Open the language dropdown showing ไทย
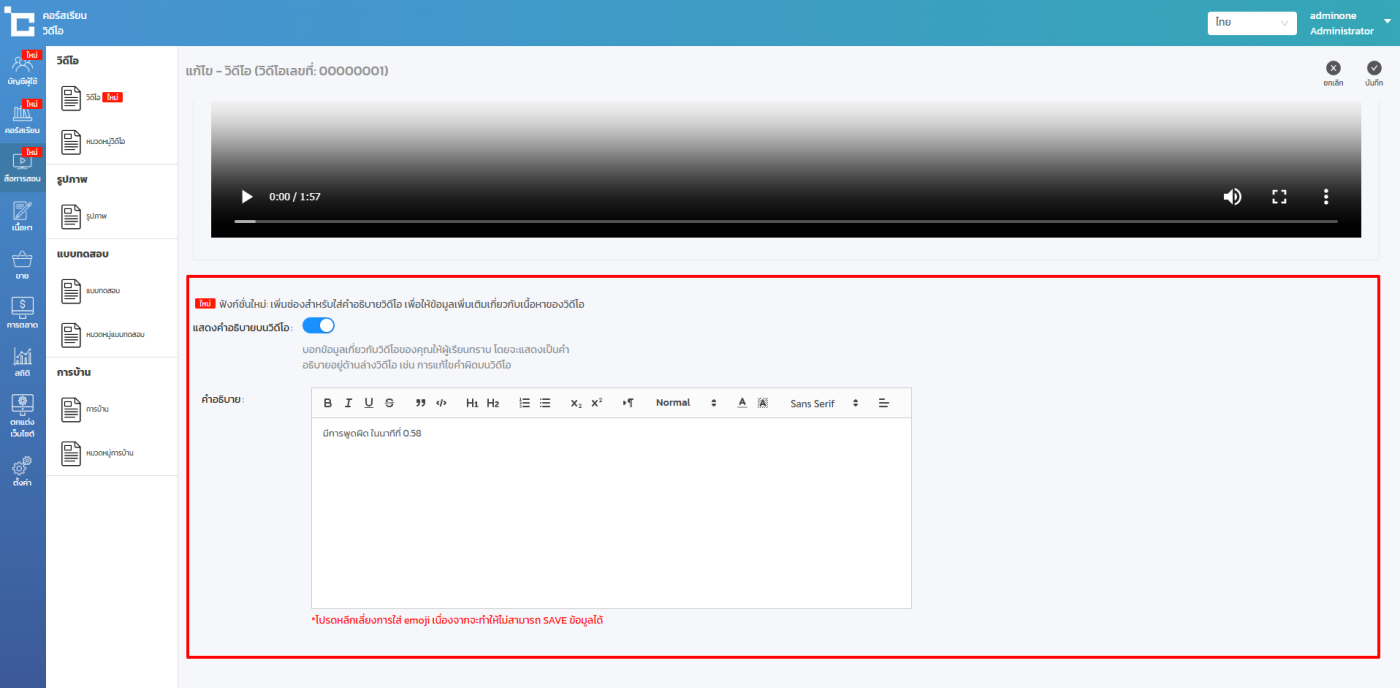The width and height of the screenshot is (1400, 688). tap(1251, 23)
